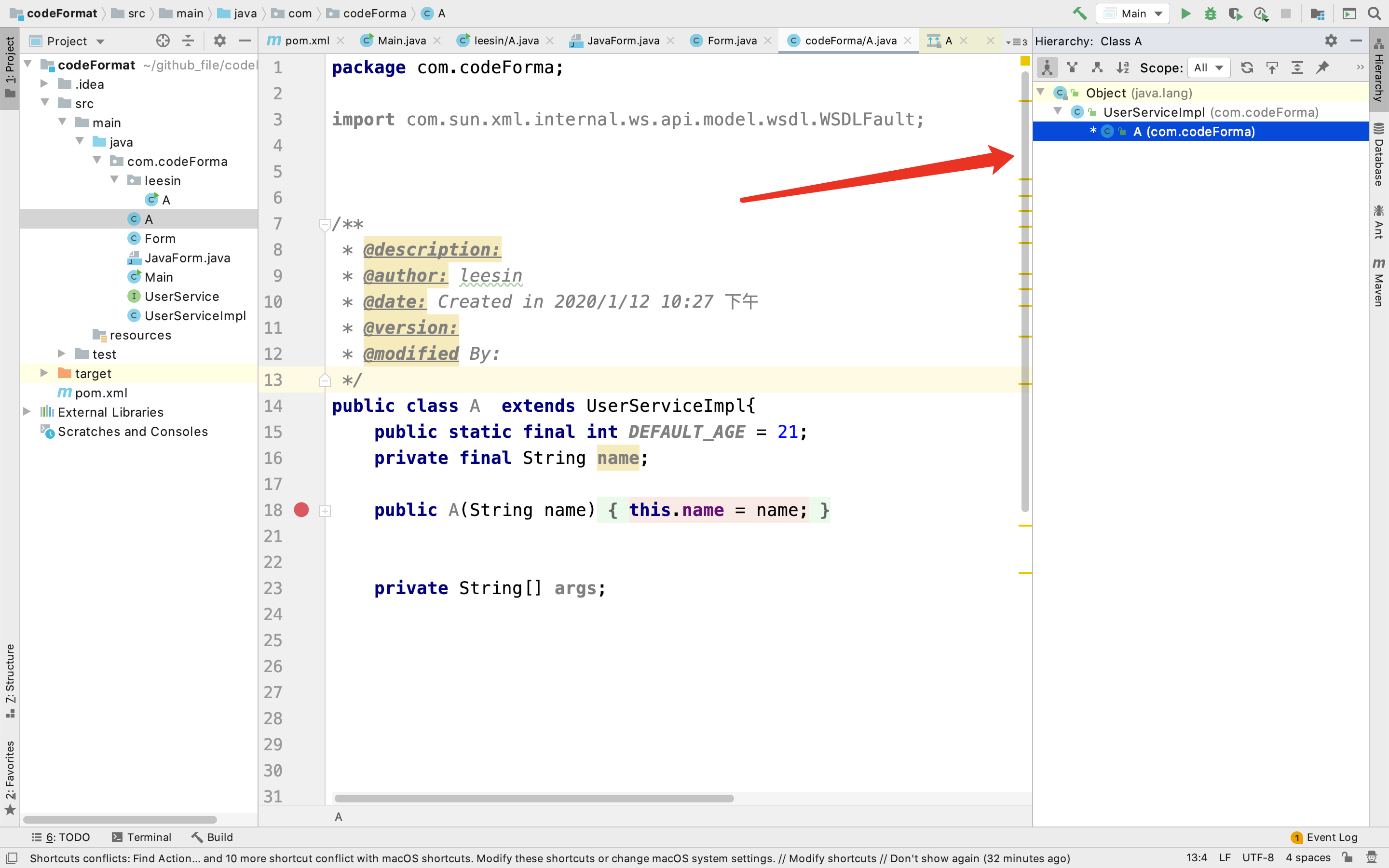Screen dimensions: 1389x868
Task: Toggle the breakpoint on line 18
Action: 301,510
